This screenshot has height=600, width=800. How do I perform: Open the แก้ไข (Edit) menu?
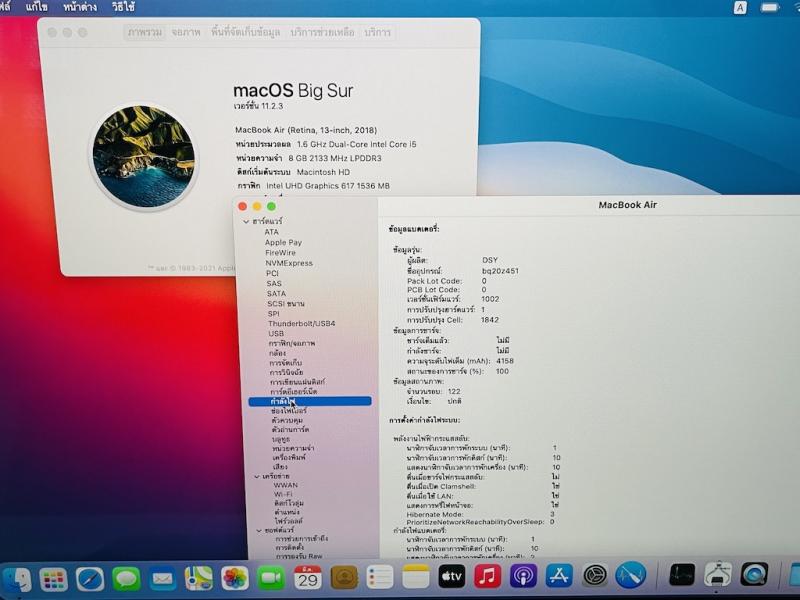pos(37,7)
